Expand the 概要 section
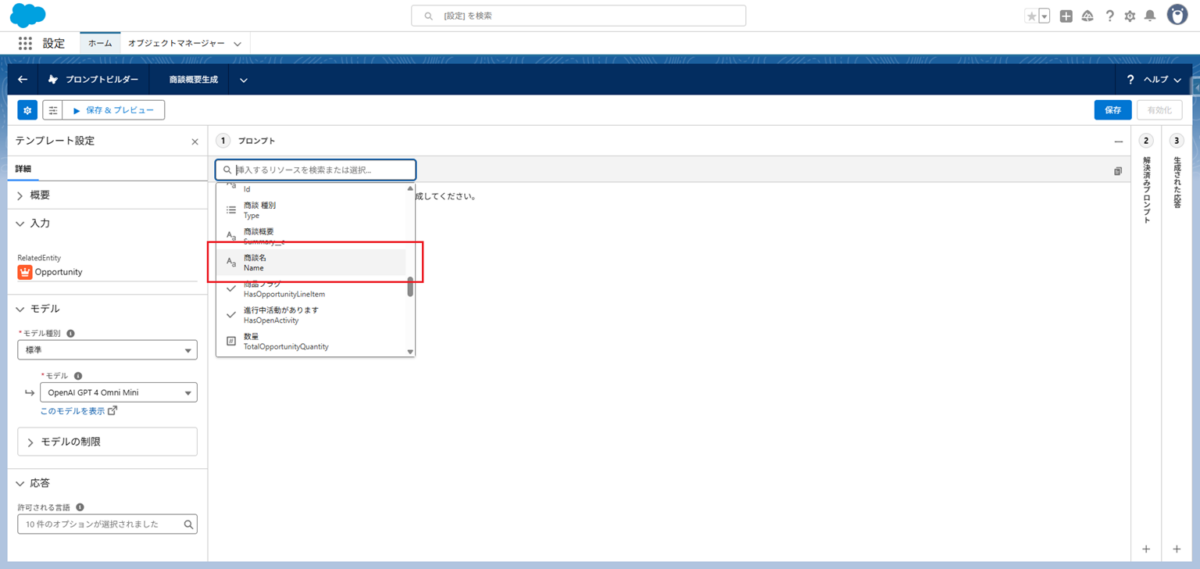1200x569 pixels. pos(40,195)
